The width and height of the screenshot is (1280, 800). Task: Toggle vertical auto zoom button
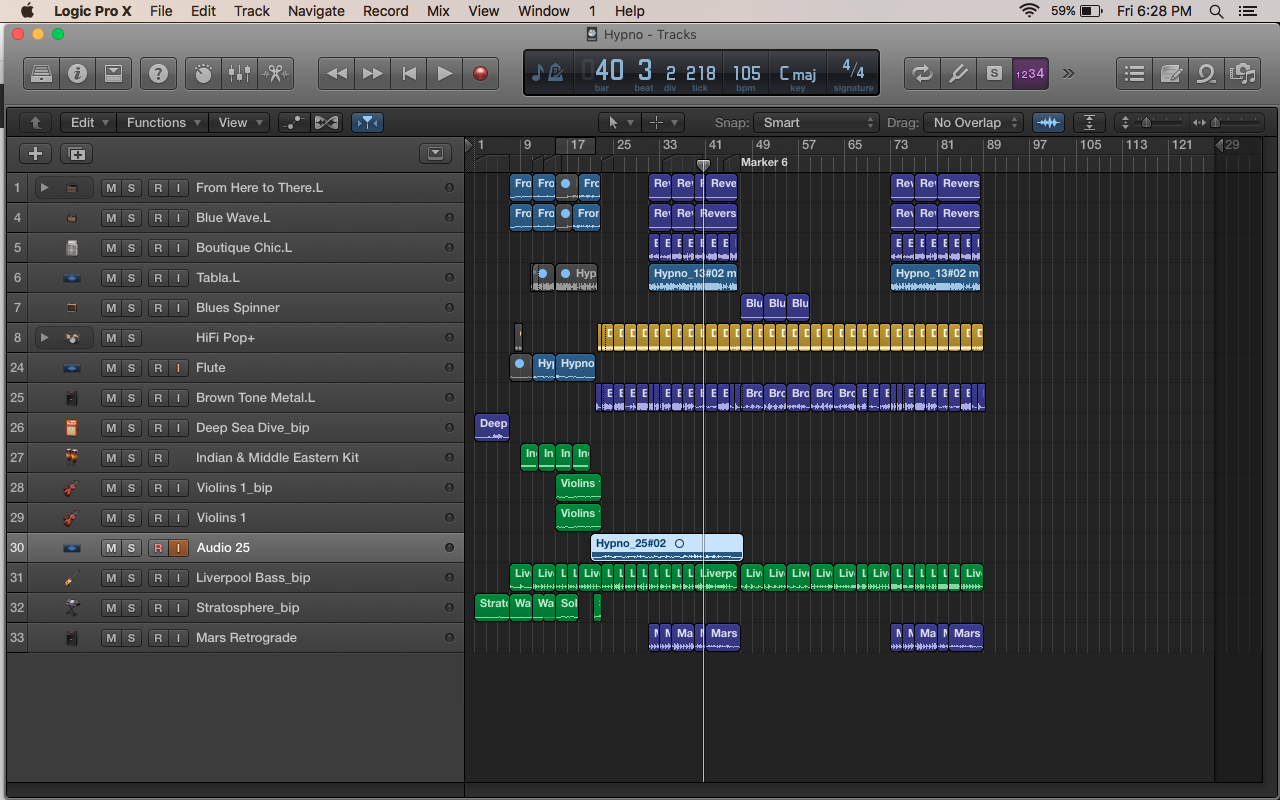(x=1089, y=123)
